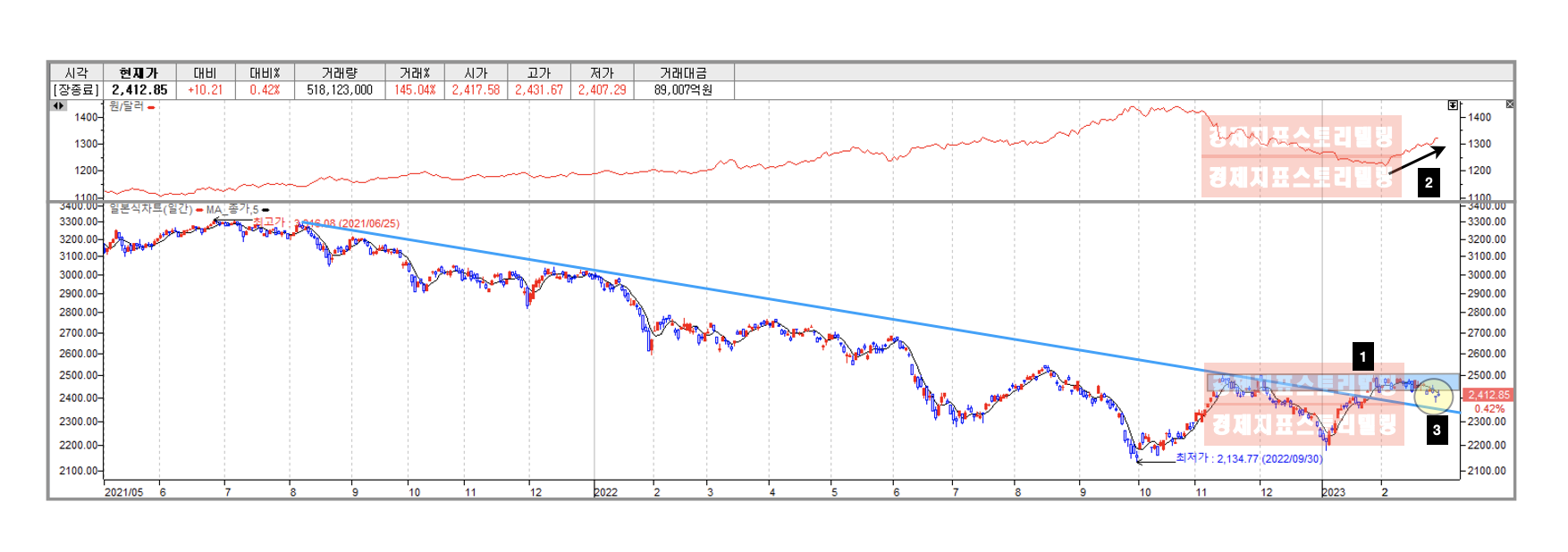
Task: Select the +10.21 change value
Action: [205, 90]
